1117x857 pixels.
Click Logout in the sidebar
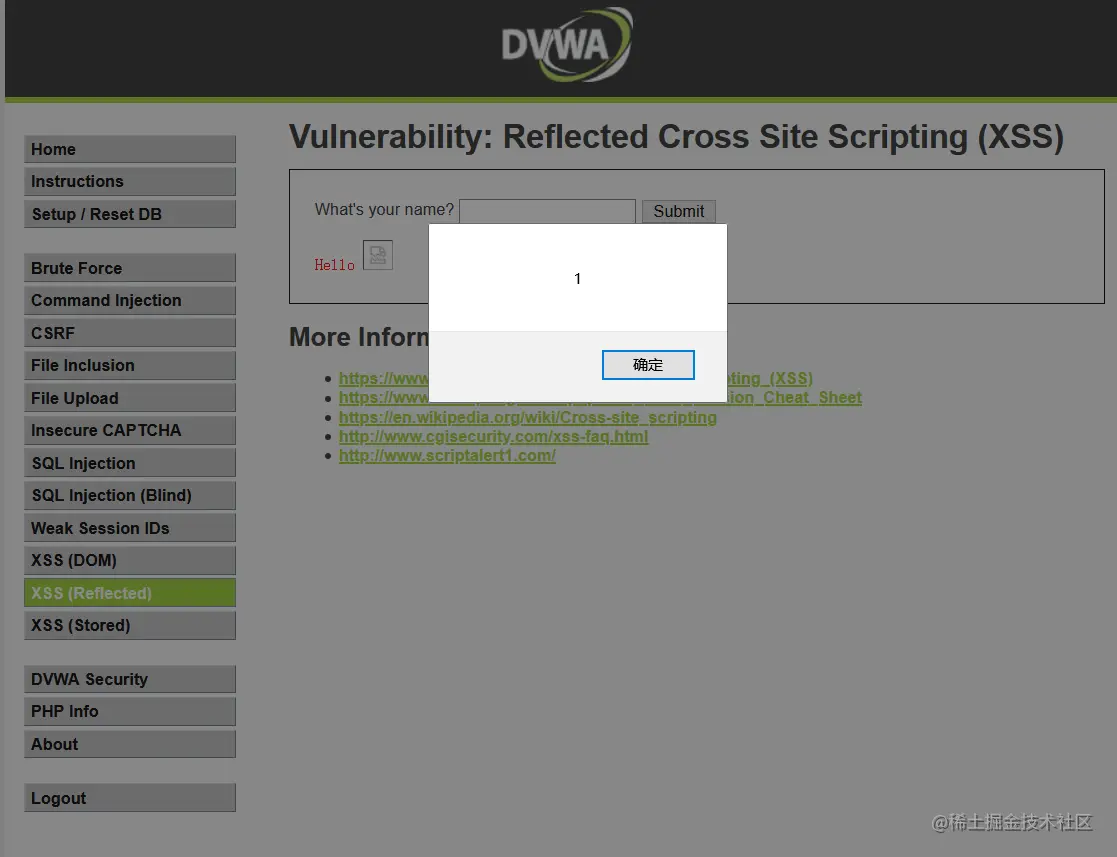[x=130, y=798]
